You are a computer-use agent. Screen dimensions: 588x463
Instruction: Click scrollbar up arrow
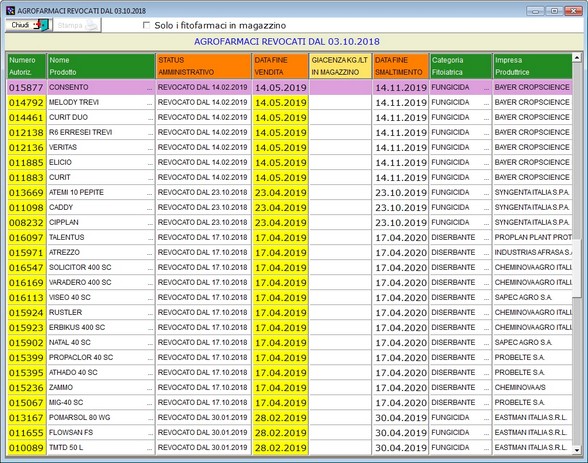[577, 57]
